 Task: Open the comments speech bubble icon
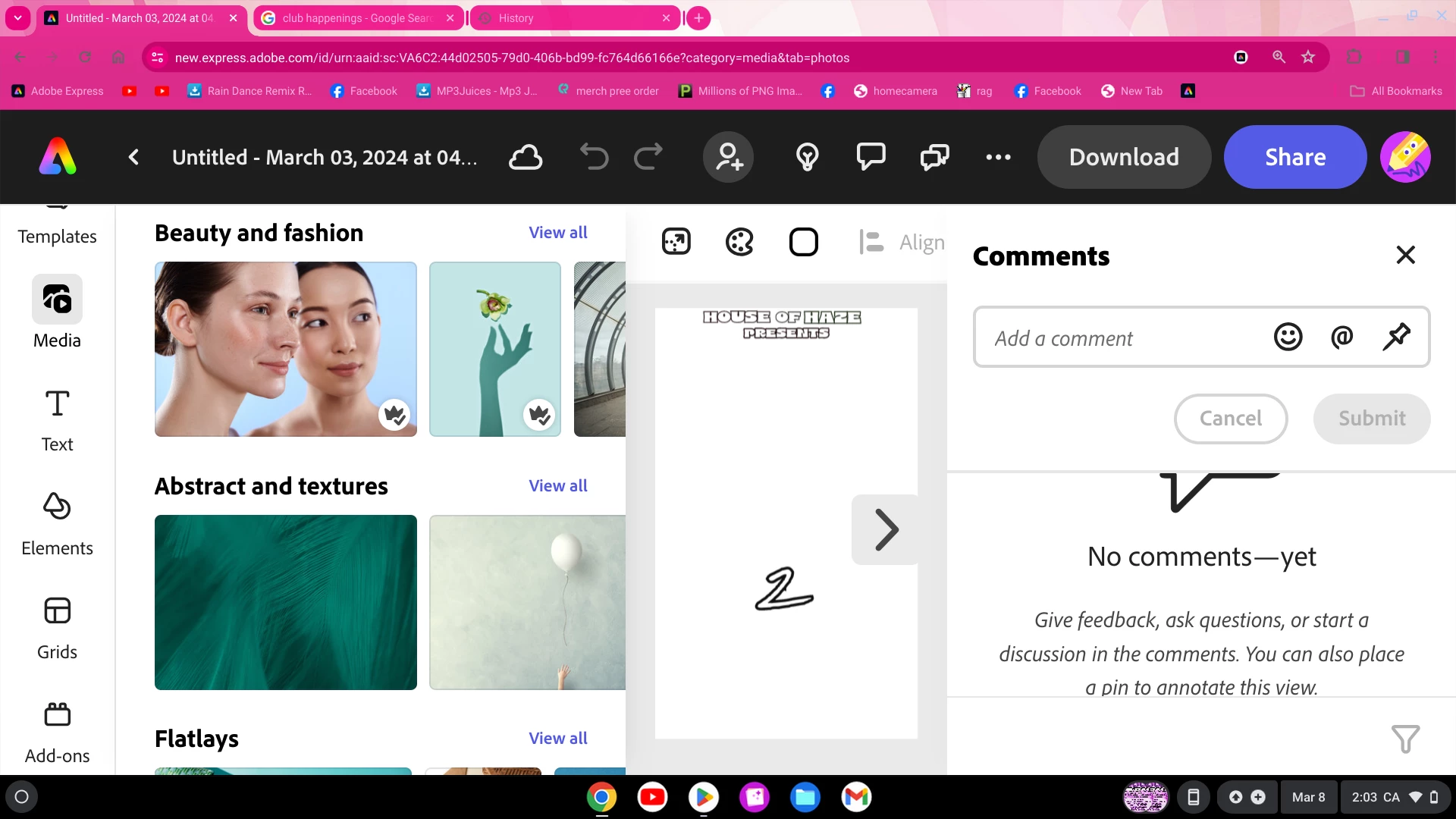click(x=871, y=157)
